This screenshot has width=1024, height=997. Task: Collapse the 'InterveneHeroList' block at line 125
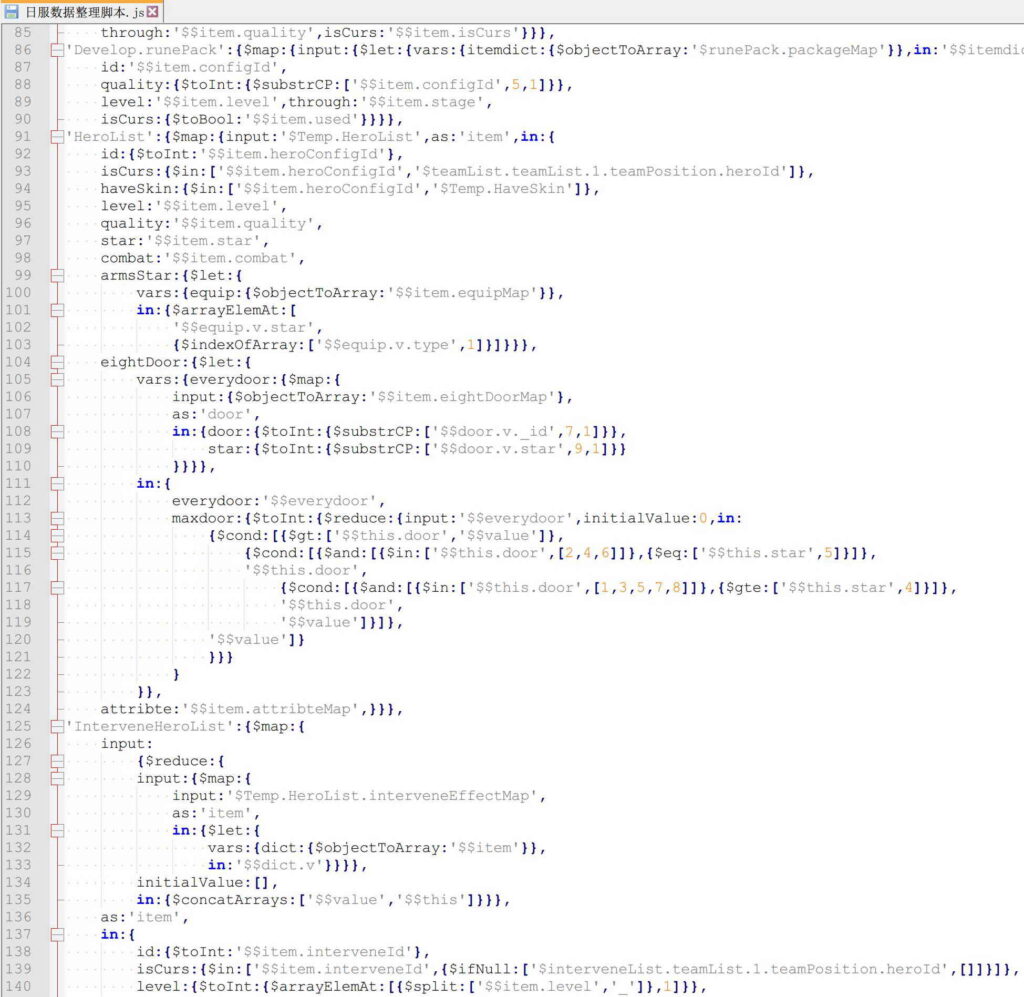pos(56,726)
